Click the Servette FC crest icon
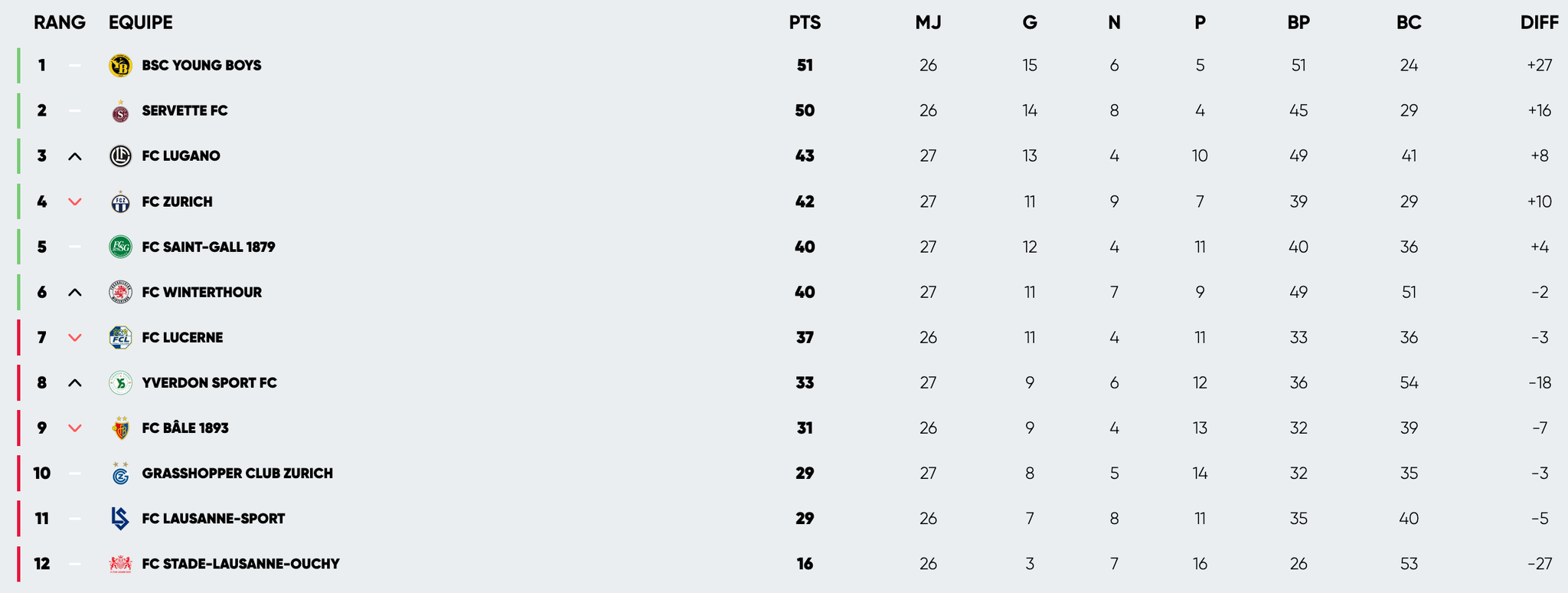 120,112
